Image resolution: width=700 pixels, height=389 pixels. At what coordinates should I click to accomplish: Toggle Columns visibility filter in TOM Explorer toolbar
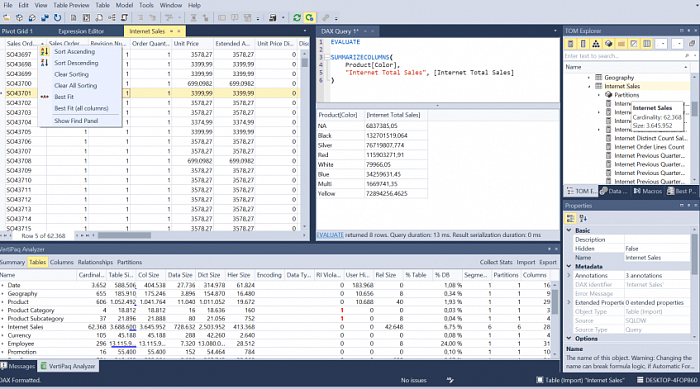[583, 44]
